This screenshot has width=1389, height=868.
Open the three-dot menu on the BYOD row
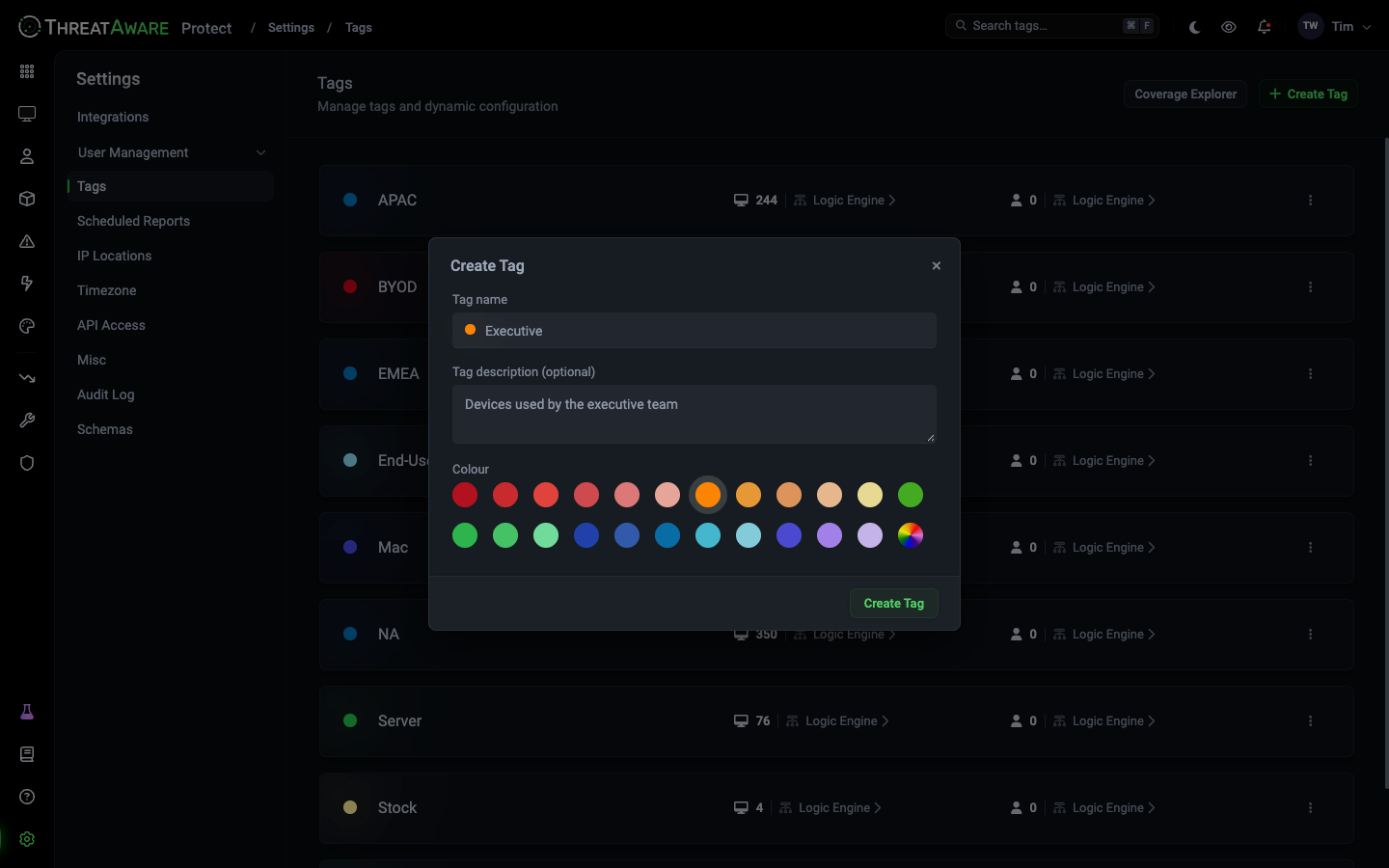[x=1310, y=287]
